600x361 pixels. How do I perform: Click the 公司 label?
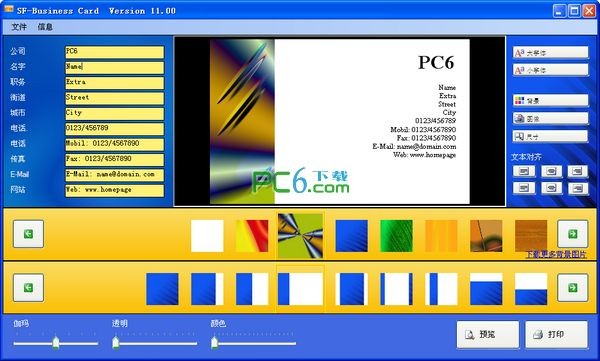18,51
